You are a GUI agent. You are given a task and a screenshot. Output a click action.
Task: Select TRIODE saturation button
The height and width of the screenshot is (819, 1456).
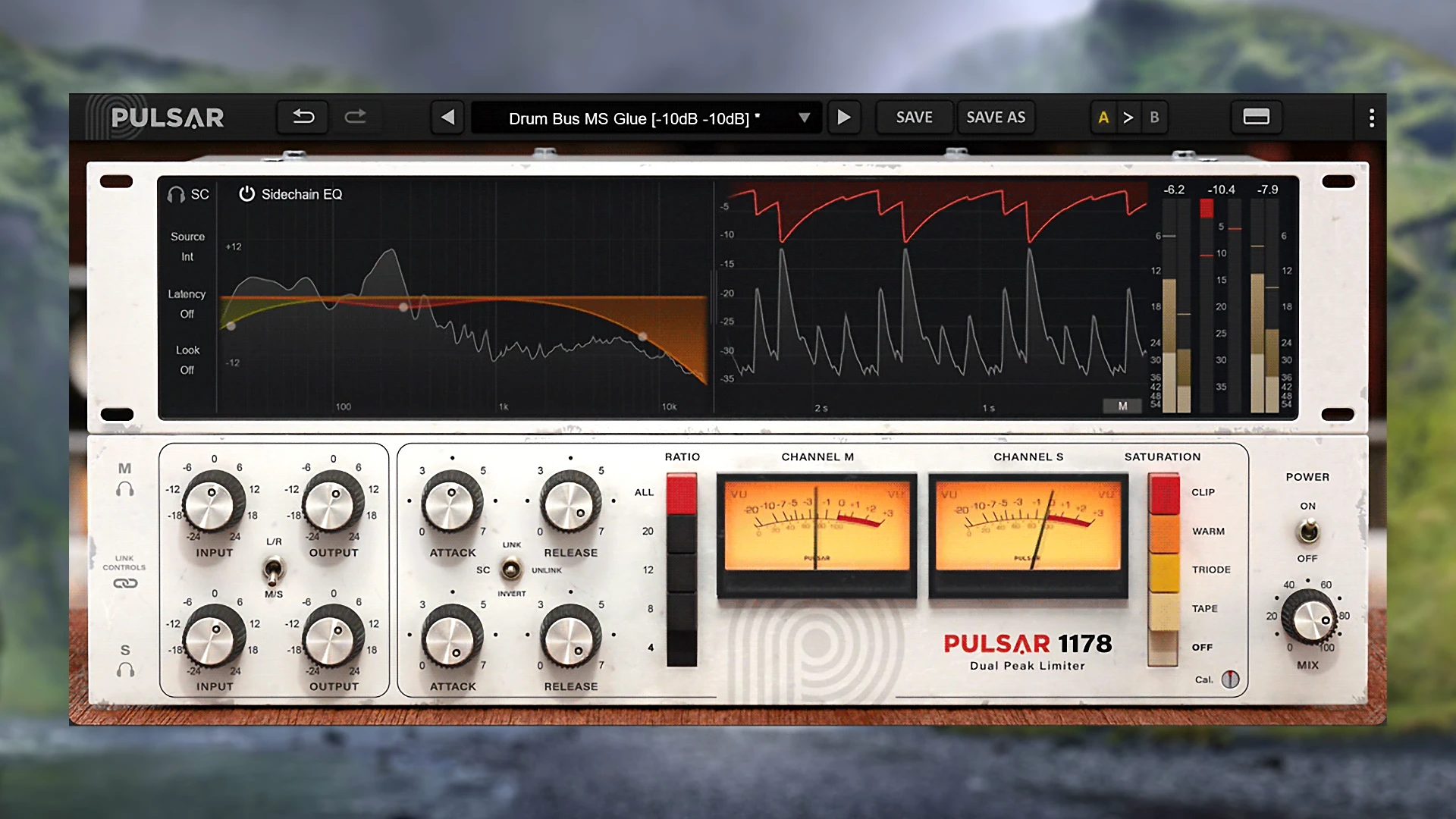pos(1163,572)
